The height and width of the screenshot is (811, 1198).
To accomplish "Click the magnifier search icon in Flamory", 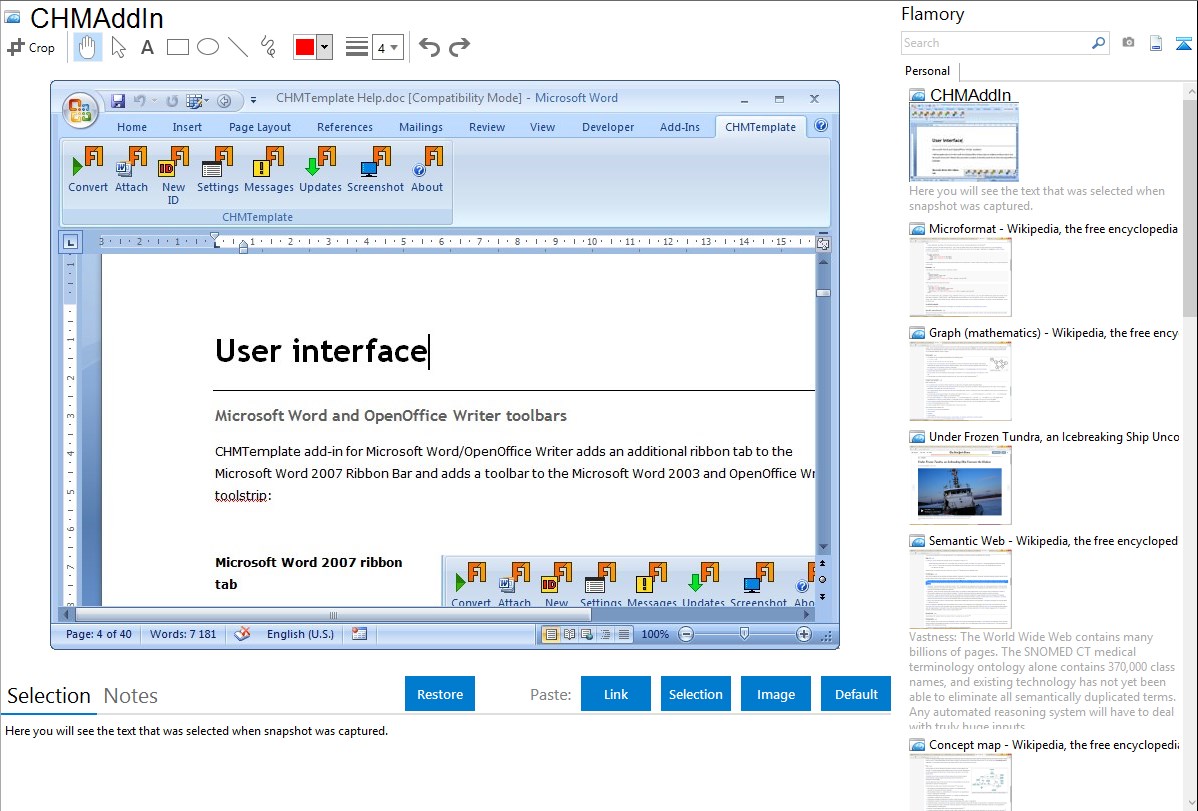I will click(1098, 43).
